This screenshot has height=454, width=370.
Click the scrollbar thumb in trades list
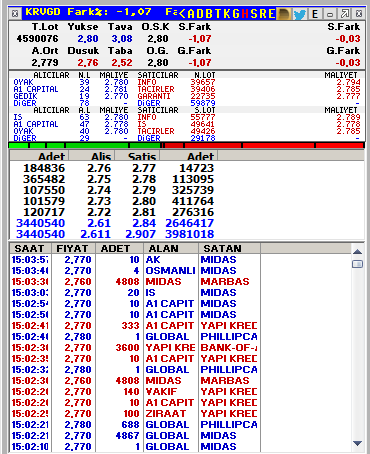pyautogui.click(x=357, y=264)
